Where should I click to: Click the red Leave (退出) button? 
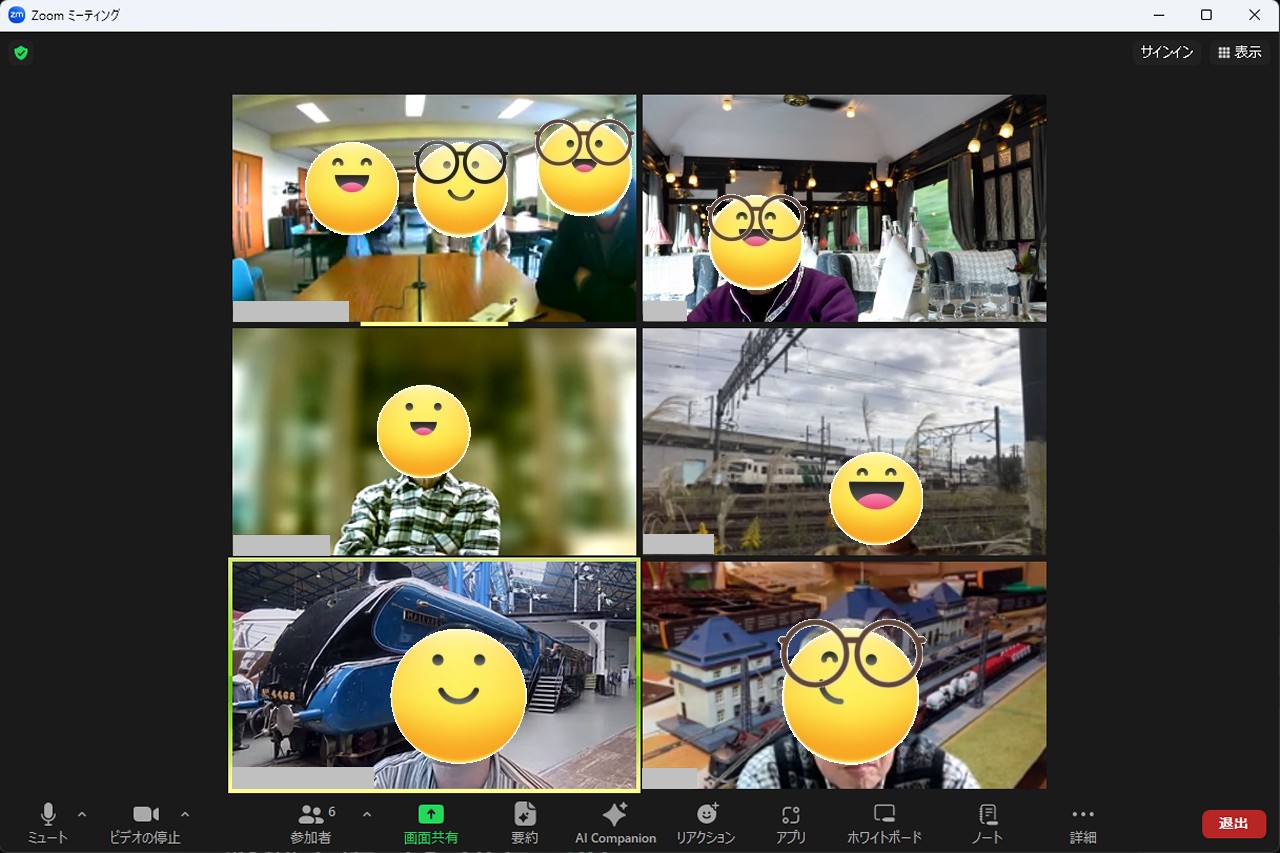click(1233, 823)
